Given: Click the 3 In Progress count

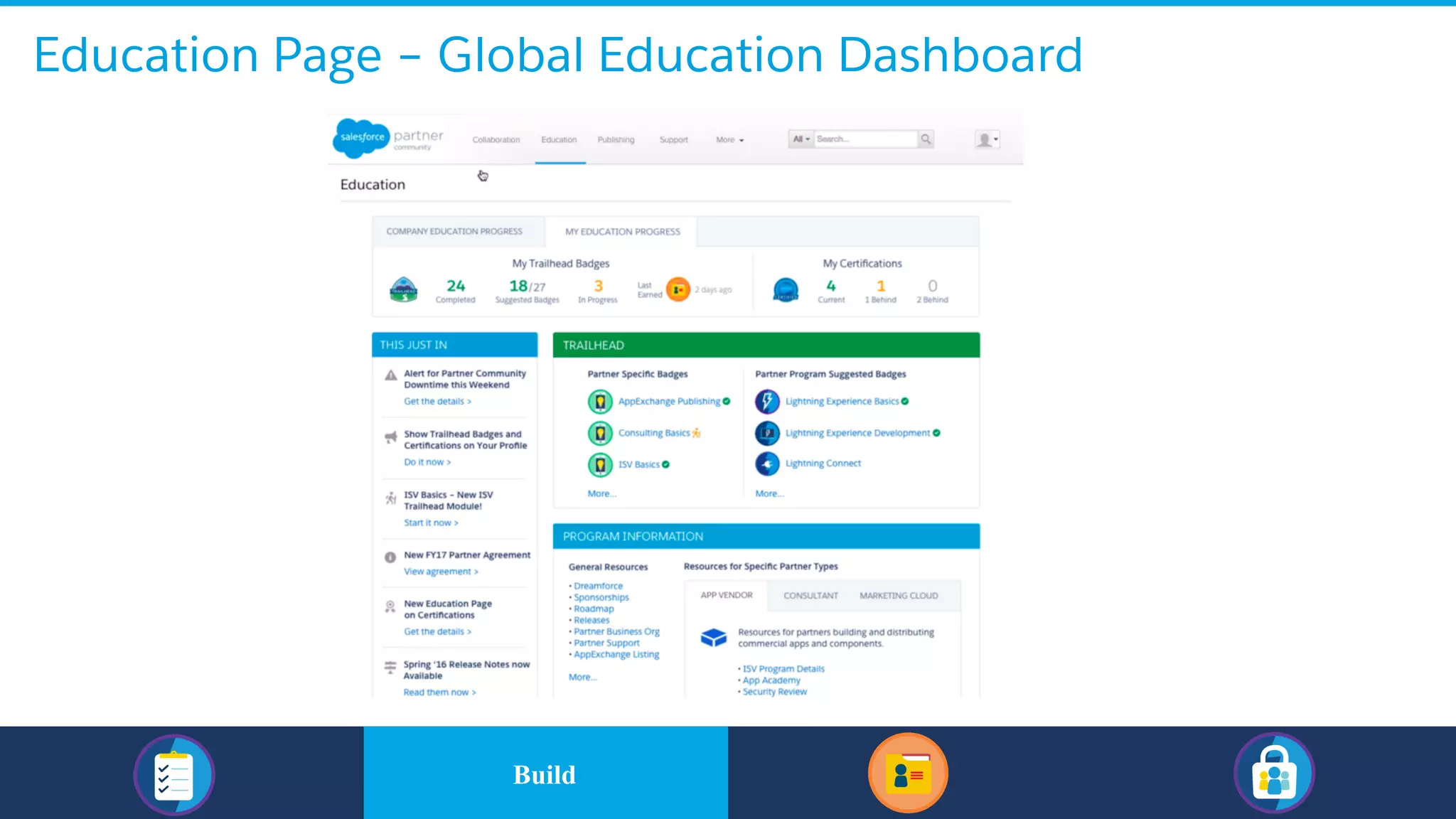Looking at the screenshot, I should [x=598, y=291].
